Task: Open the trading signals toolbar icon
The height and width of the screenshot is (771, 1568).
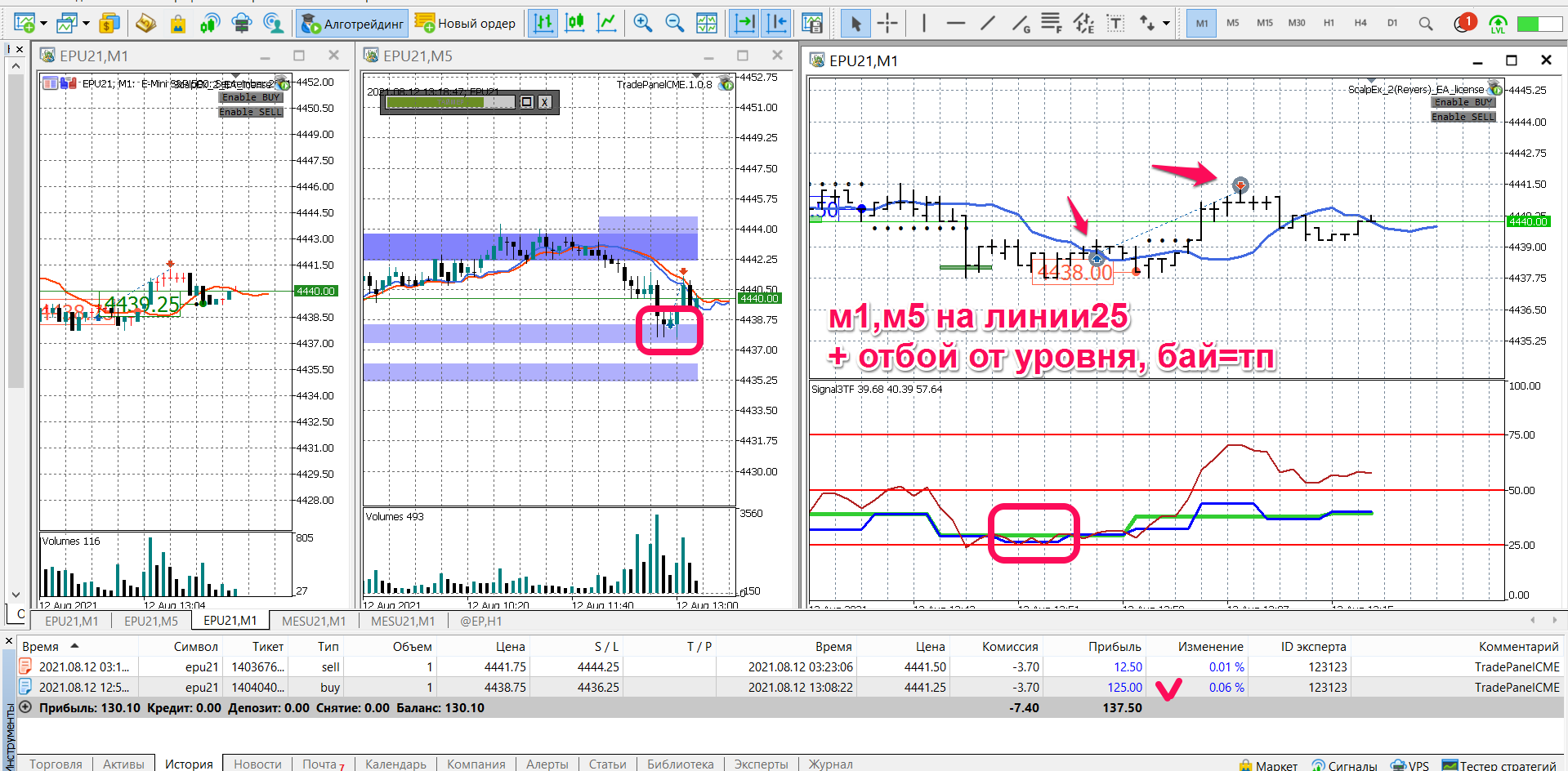Action: pos(210,24)
